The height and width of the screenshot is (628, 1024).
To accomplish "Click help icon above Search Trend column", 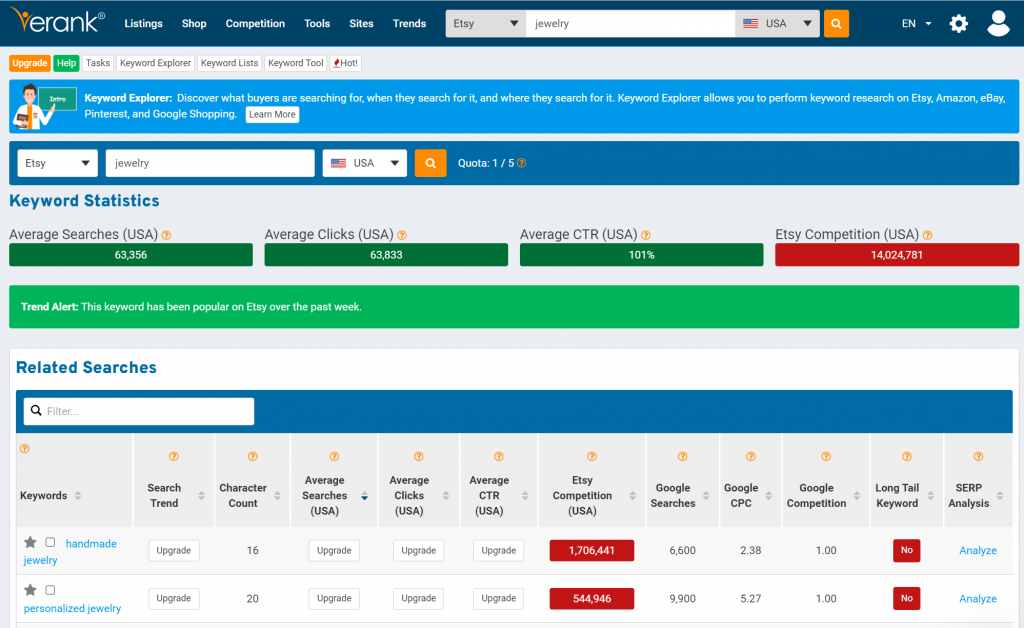I will [x=174, y=456].
